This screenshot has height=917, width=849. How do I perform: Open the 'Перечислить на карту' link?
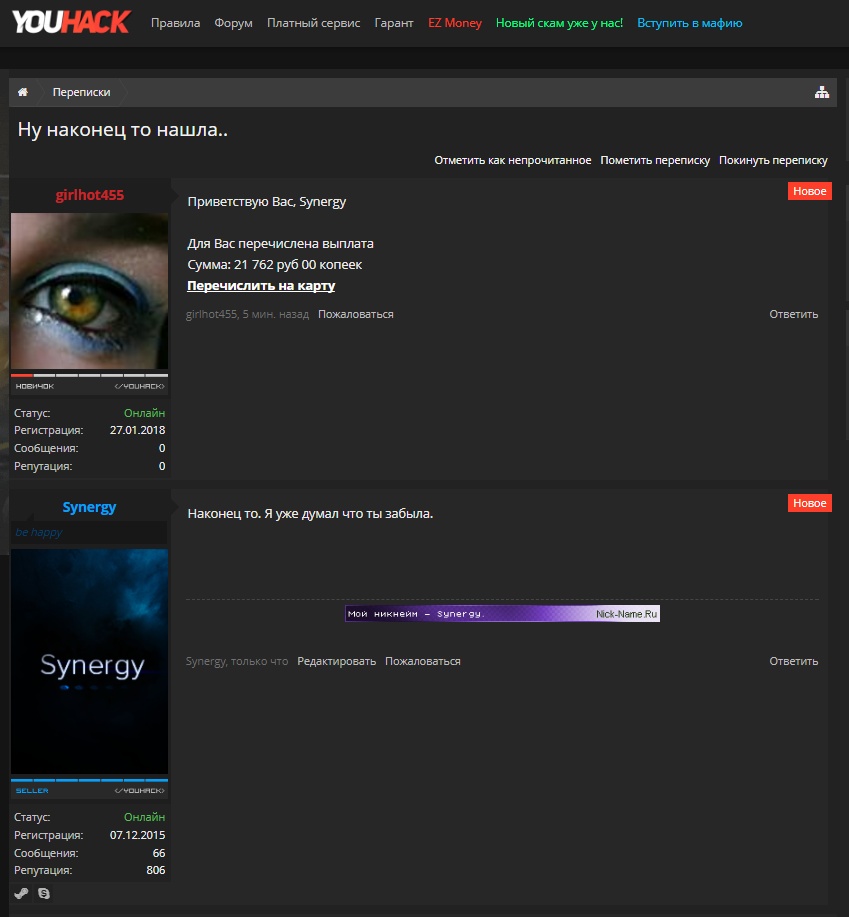261,285
